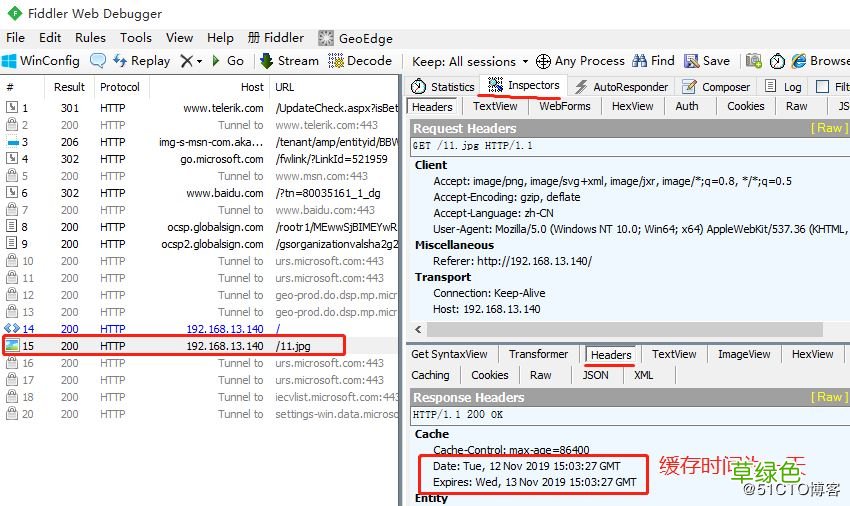Select the ImageView response tab
The width and height of the screenshot is (850, 506).
point(744,354)
